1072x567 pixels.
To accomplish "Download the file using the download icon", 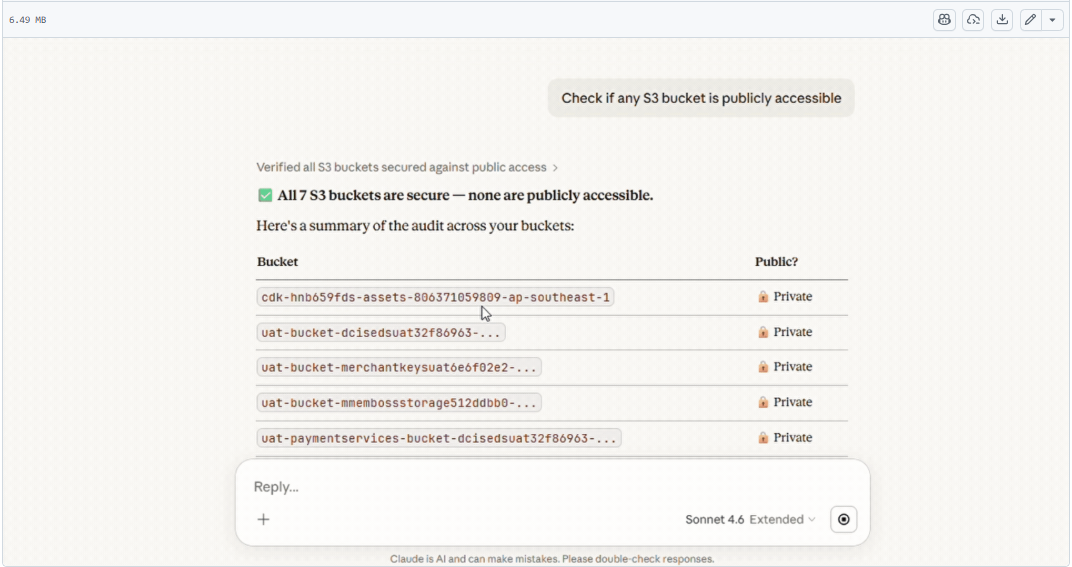I will point(1002,20).
